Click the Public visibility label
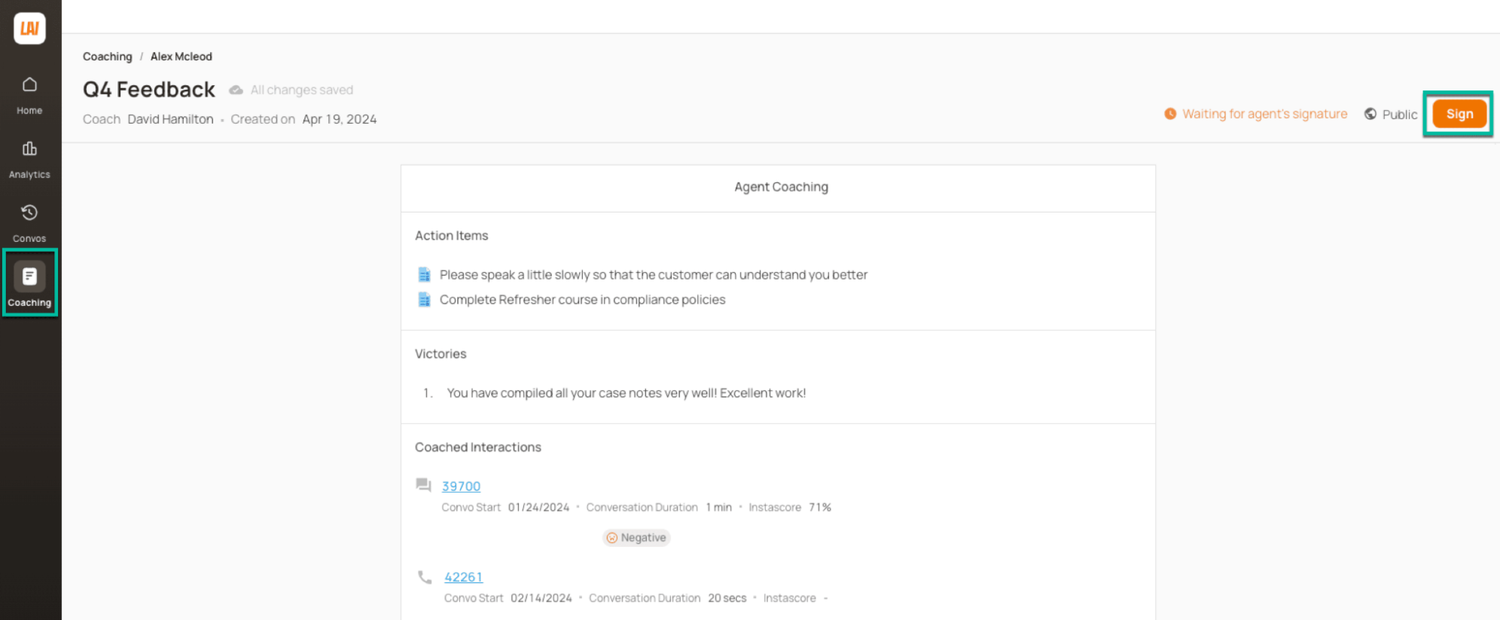1500x620 pixels. click(1400, 114)
